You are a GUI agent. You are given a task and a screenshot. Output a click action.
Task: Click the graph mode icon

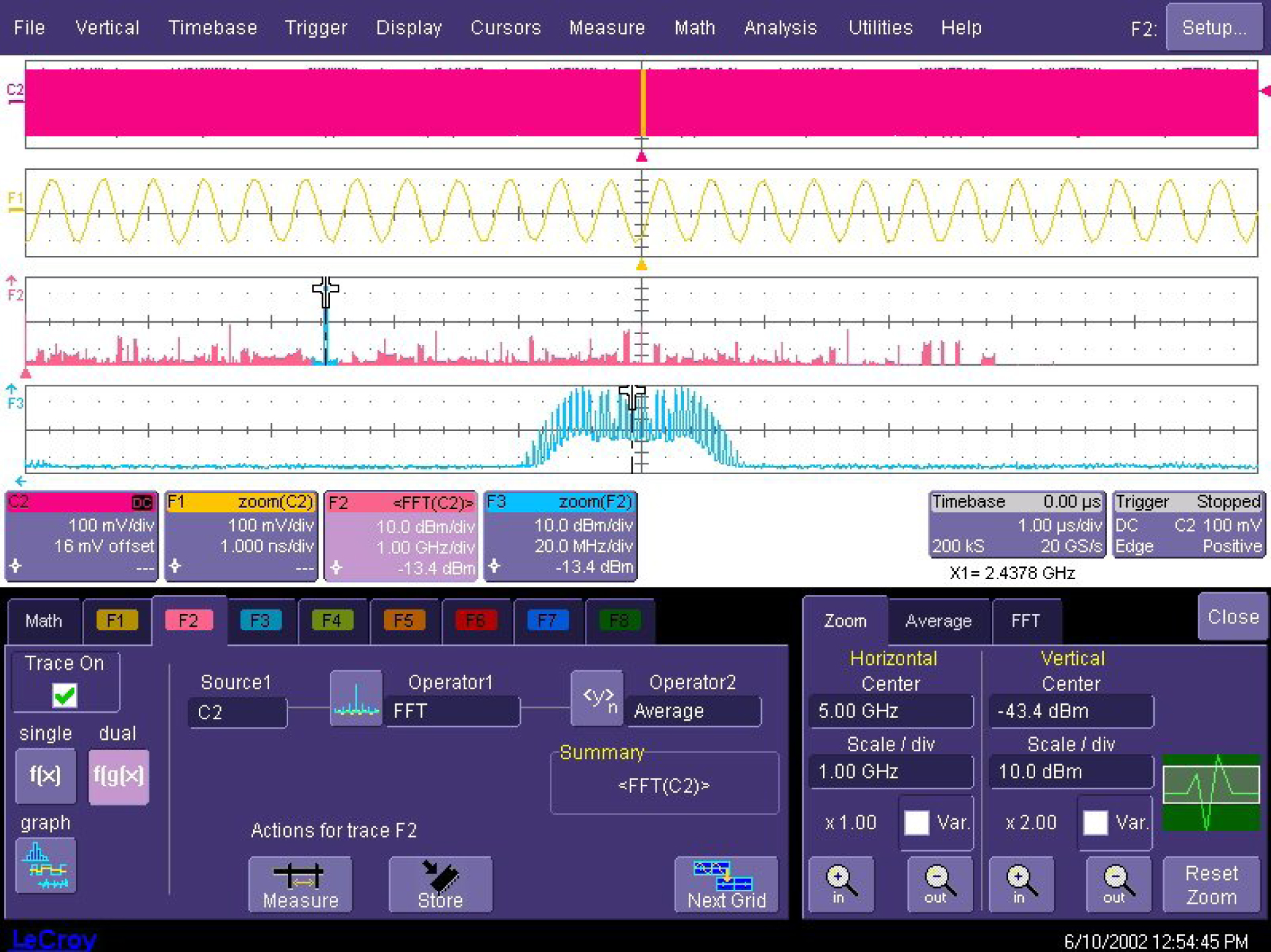pos(45,865)
